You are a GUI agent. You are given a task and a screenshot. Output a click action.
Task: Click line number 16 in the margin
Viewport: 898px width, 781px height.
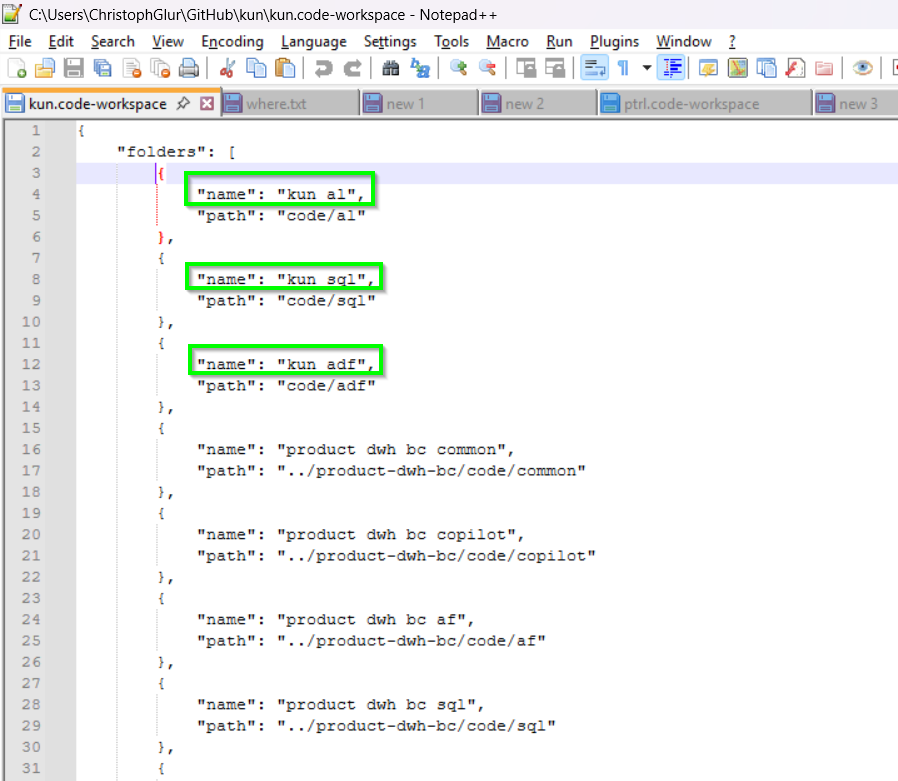click(31, 449)
